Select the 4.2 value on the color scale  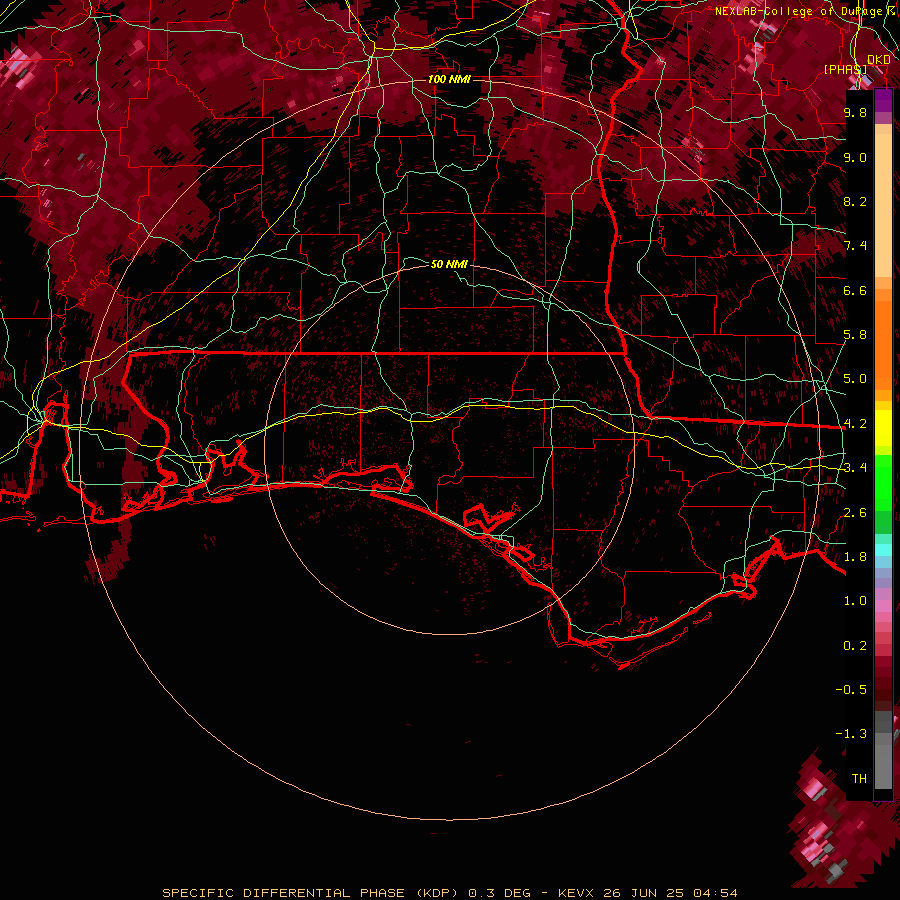click(855, 424)
